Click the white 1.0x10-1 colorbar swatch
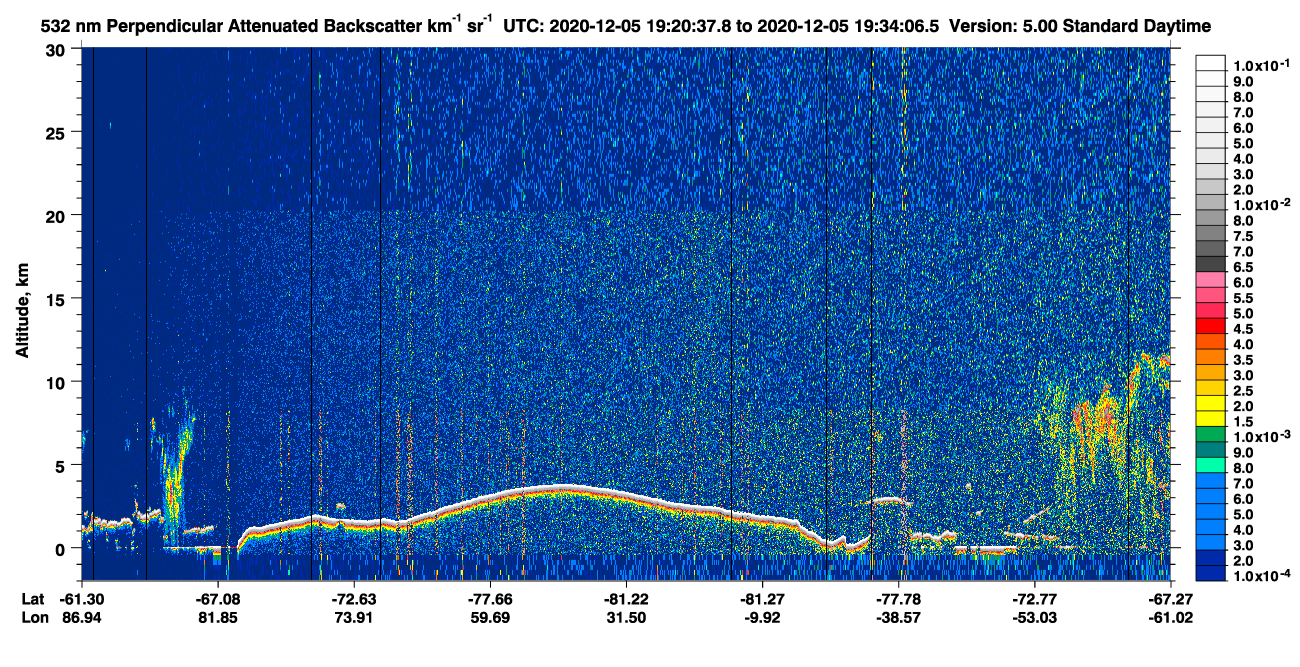The height and width of the screenshot is (667, 1300). coord(1210,66)
